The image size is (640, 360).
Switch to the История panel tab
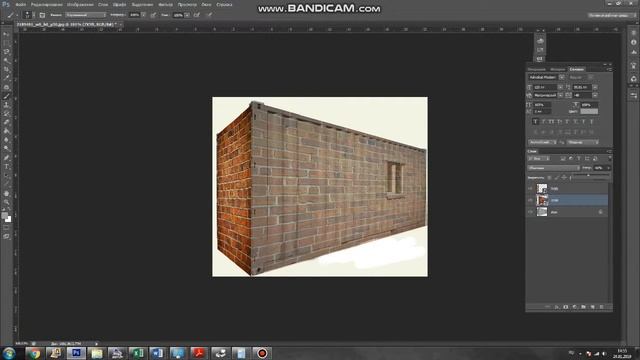pyautogui.click(x=558, y=69)
